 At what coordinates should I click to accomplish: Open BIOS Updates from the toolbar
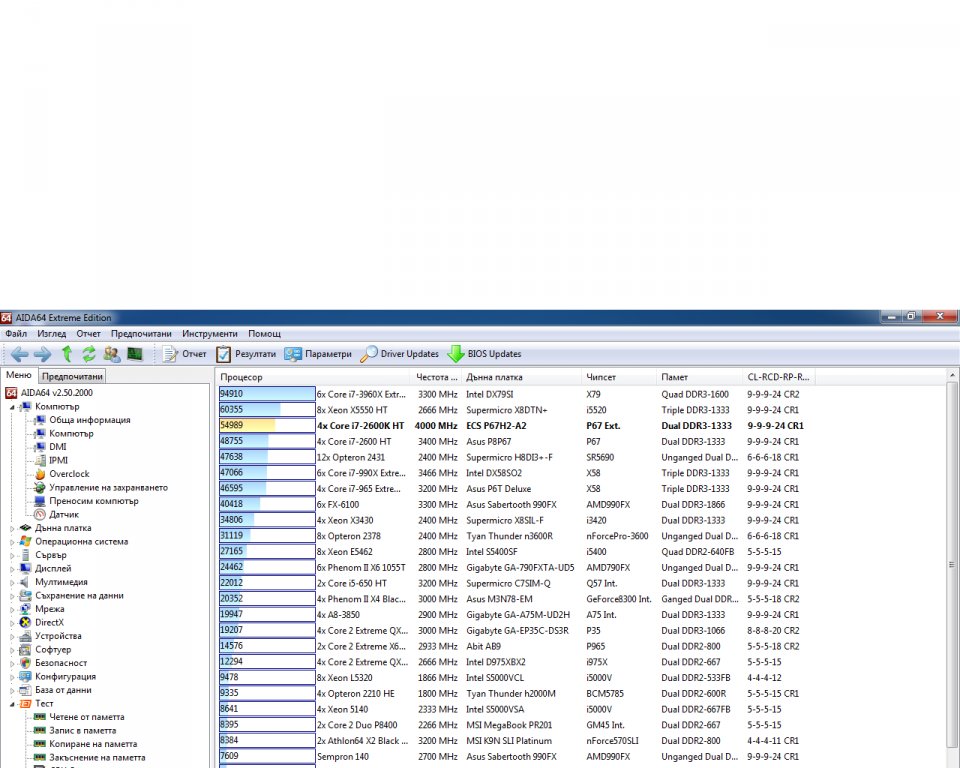[484, 354]
